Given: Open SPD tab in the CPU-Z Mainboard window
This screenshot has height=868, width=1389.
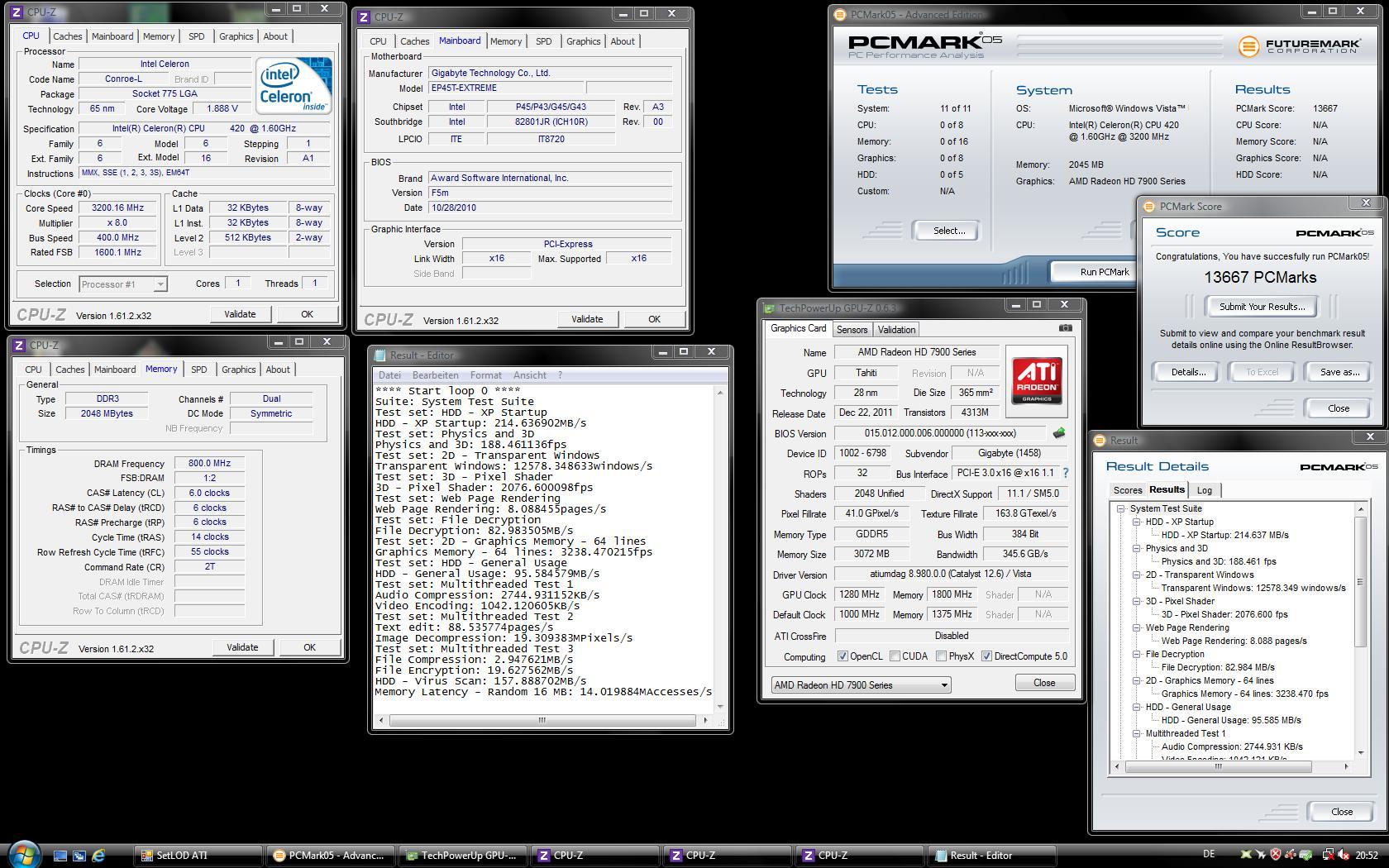Looking at the screenshot, I should point(543,41).
